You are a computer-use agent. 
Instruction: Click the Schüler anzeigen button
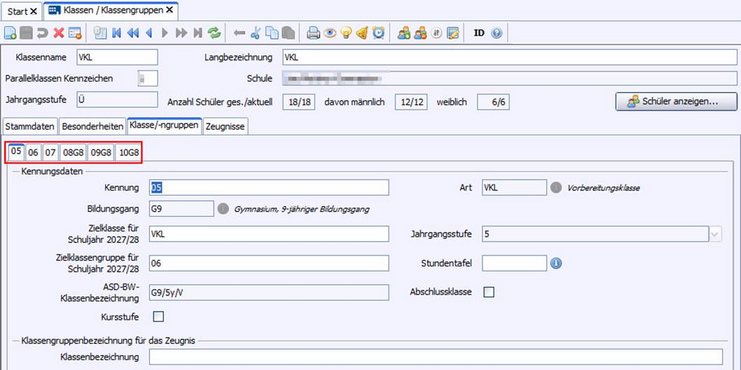[x=676, y=102]
